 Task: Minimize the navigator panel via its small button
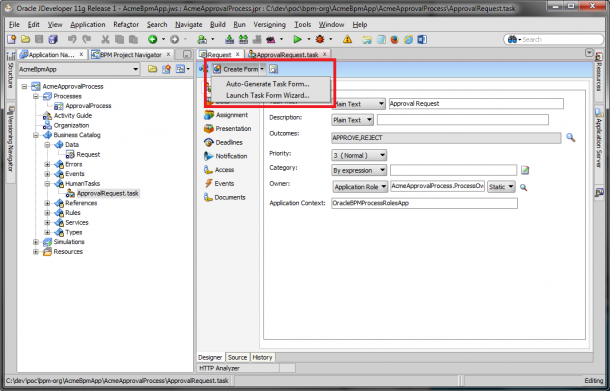[x=187, y=55]
